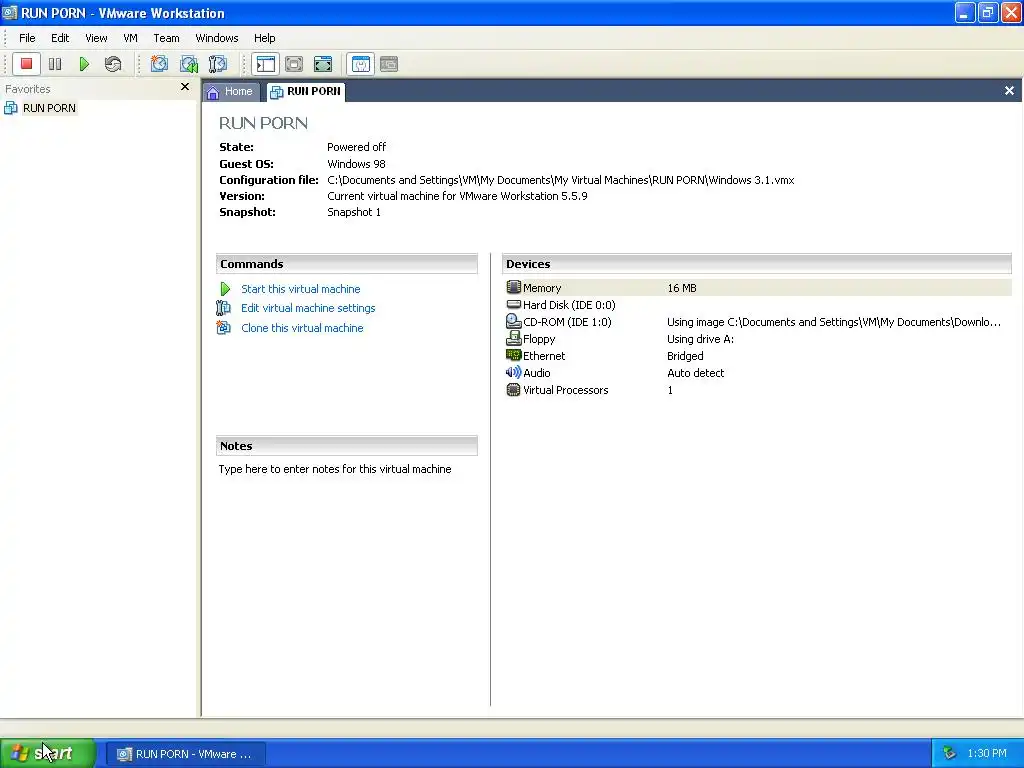
Task: Open the Windows menu
Action: point(217,38)
